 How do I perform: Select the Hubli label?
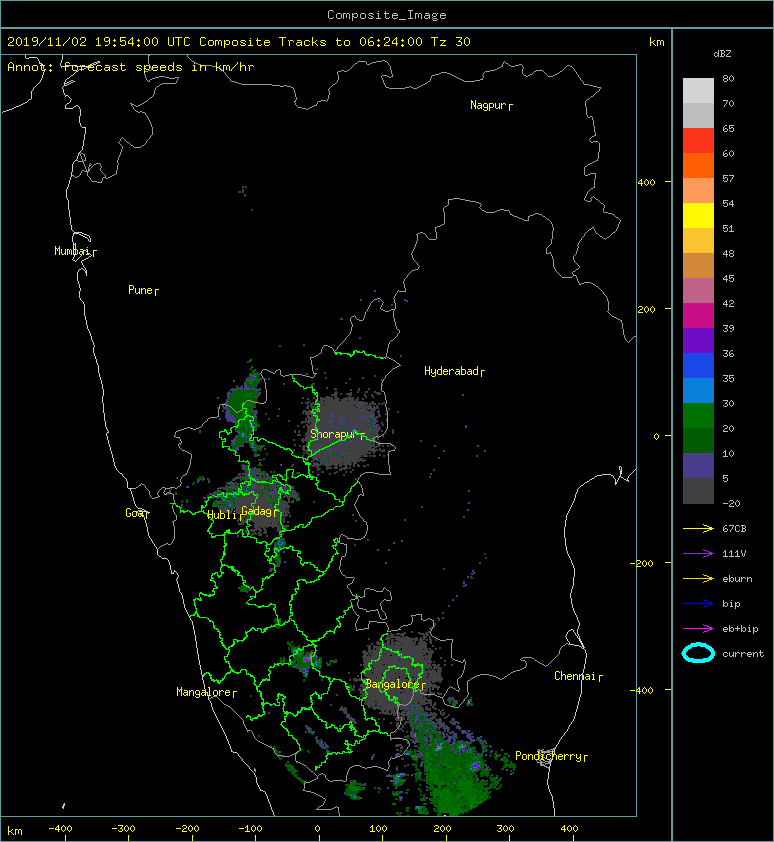click(222, 515)
